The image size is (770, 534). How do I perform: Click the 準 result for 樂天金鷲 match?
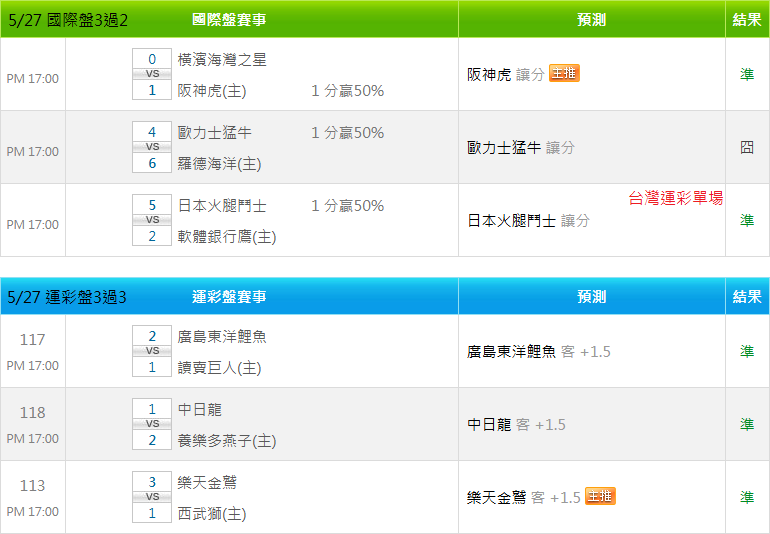point(747,497)
